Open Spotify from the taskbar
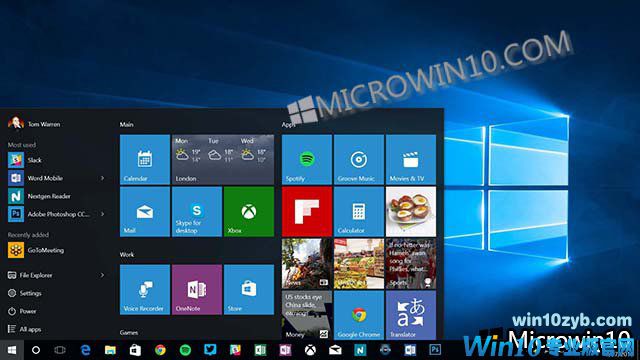640x360 pixels. coord(185,350)
